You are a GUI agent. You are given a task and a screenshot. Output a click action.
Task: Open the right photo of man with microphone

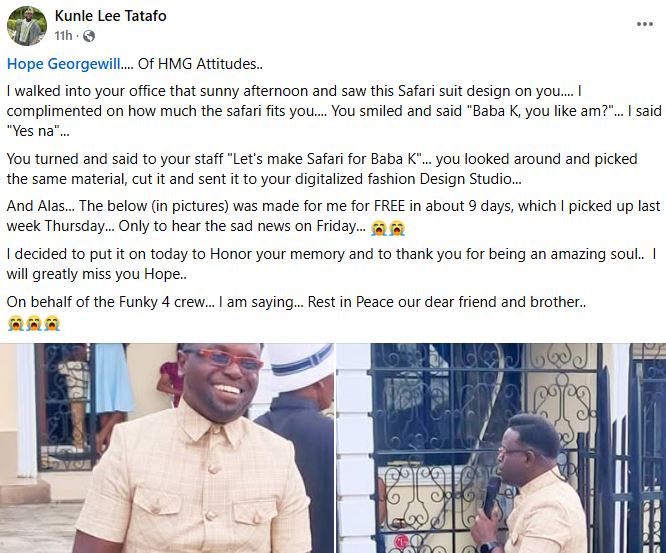(501, 448)
